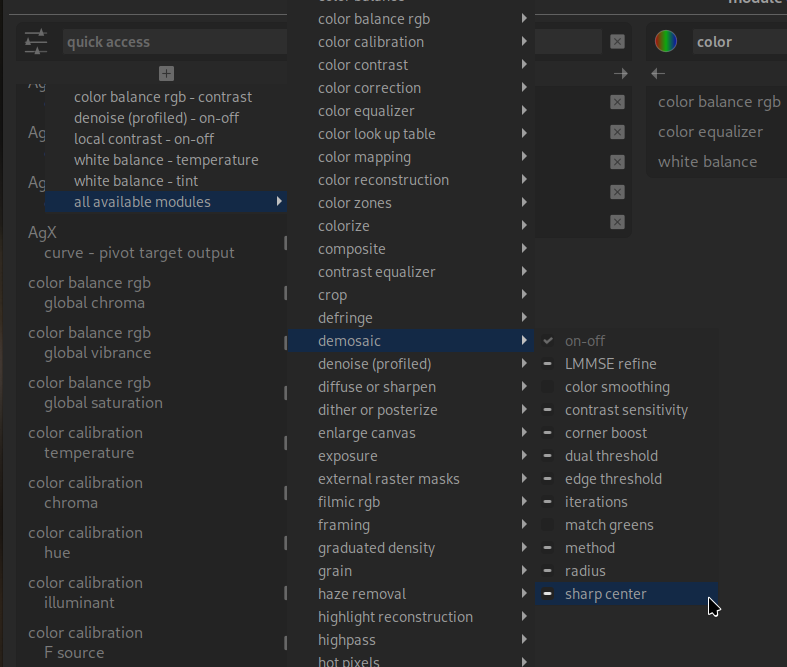Click the left arrow above color balance rgb
The width and height of the screenshot is (787, 667).
[657, 74]
